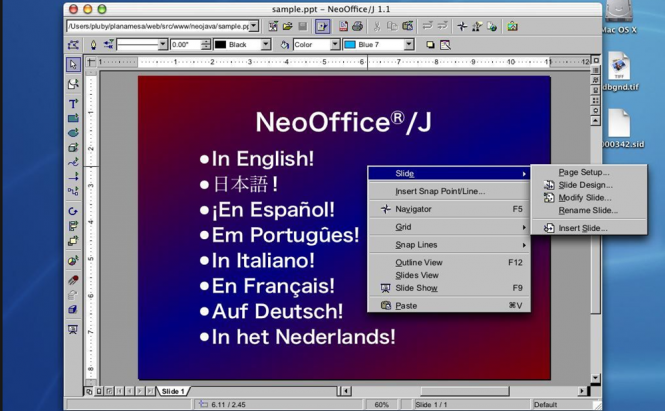Click the Print icon
The width and height of the screenshot is (665, 411).
point(358,26)
